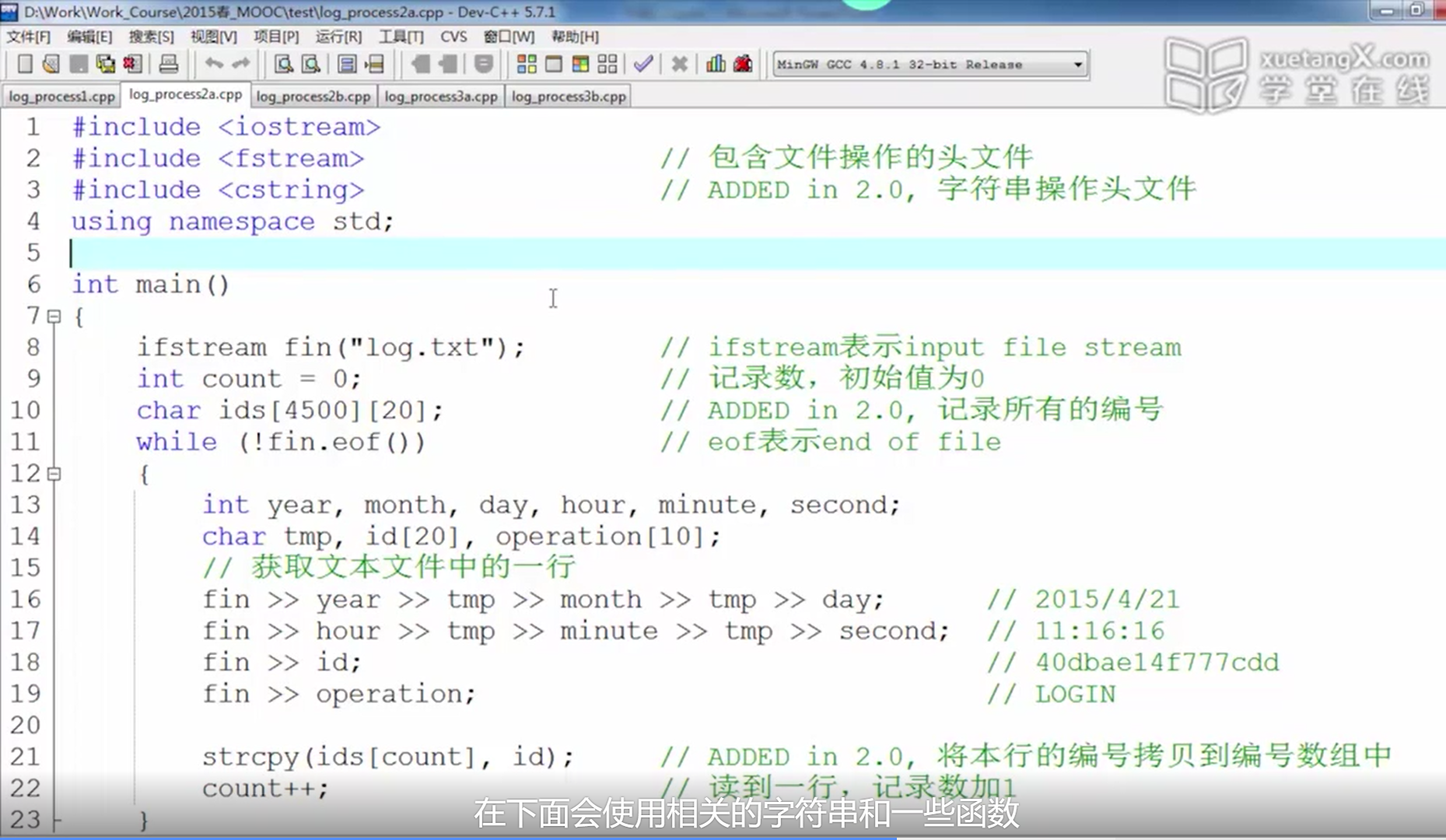Click the Compile four-colored-squares icon
This screenshot has height=840, width=1446.
[527, 65]
